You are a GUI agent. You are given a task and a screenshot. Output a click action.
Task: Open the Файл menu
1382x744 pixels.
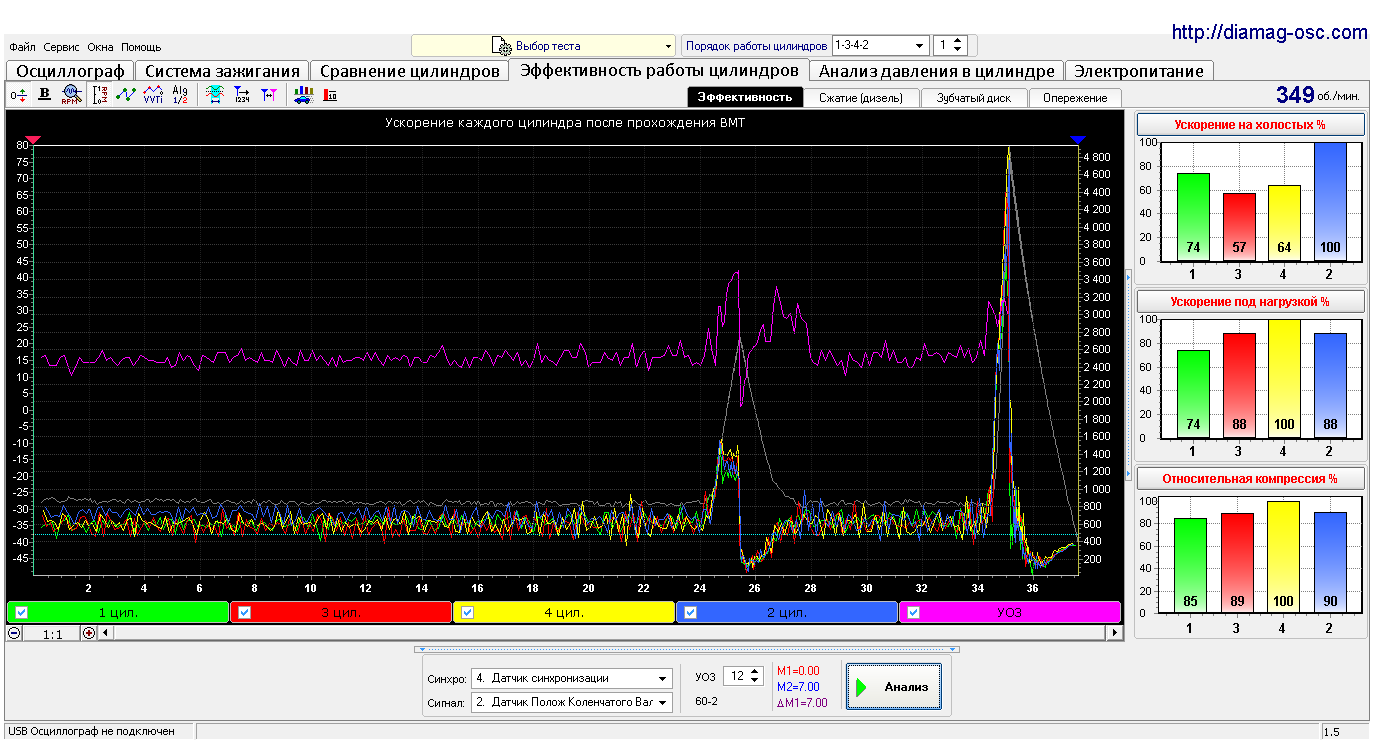pos(22,47)
